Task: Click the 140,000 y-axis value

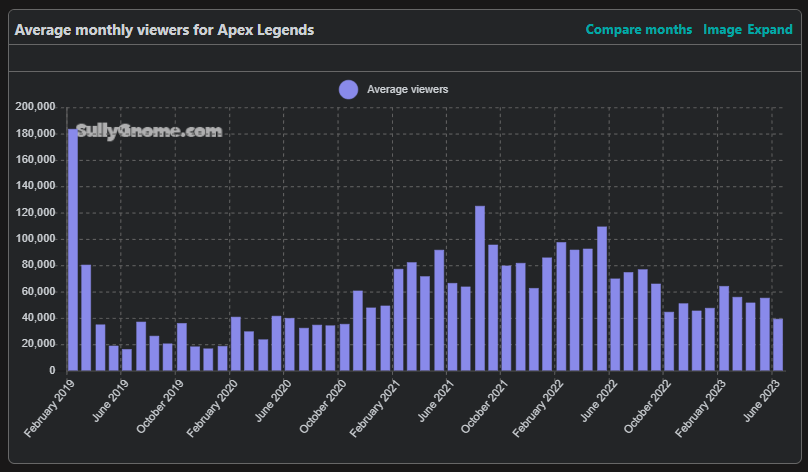Action: [35, 186]
